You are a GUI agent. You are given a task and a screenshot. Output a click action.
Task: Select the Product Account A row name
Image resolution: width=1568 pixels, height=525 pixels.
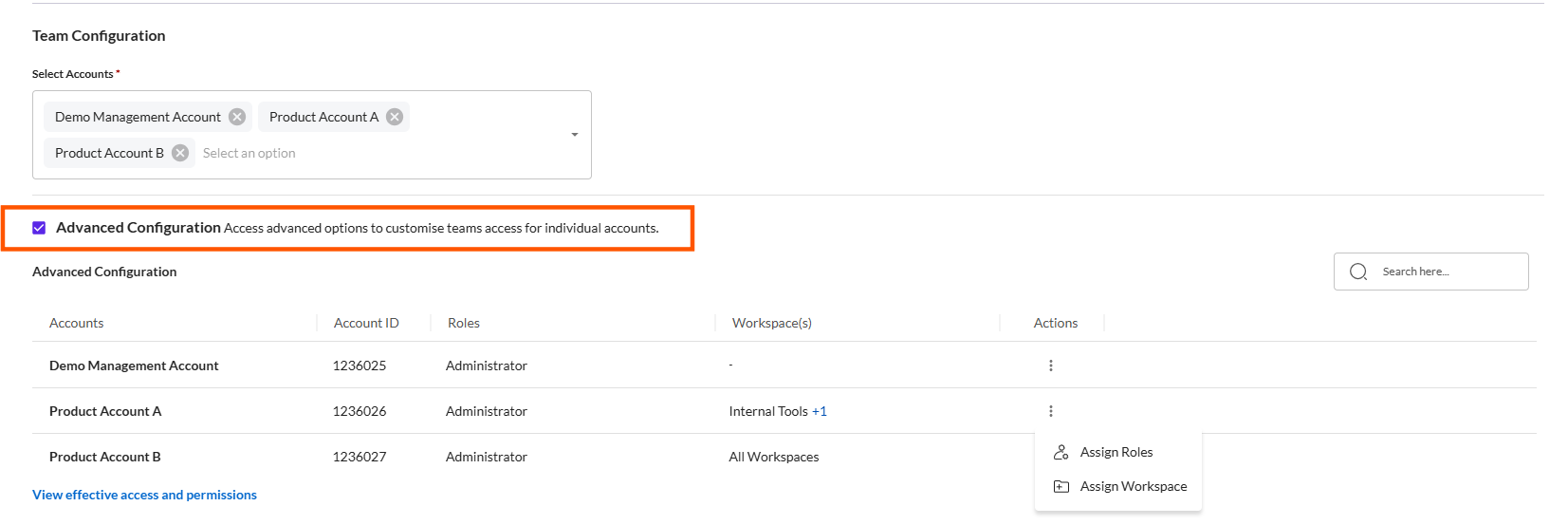coord(105,411)
